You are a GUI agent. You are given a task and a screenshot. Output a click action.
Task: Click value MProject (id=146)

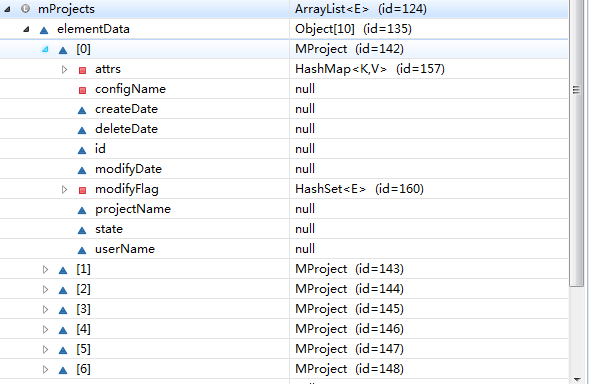[x=349, y=329]
